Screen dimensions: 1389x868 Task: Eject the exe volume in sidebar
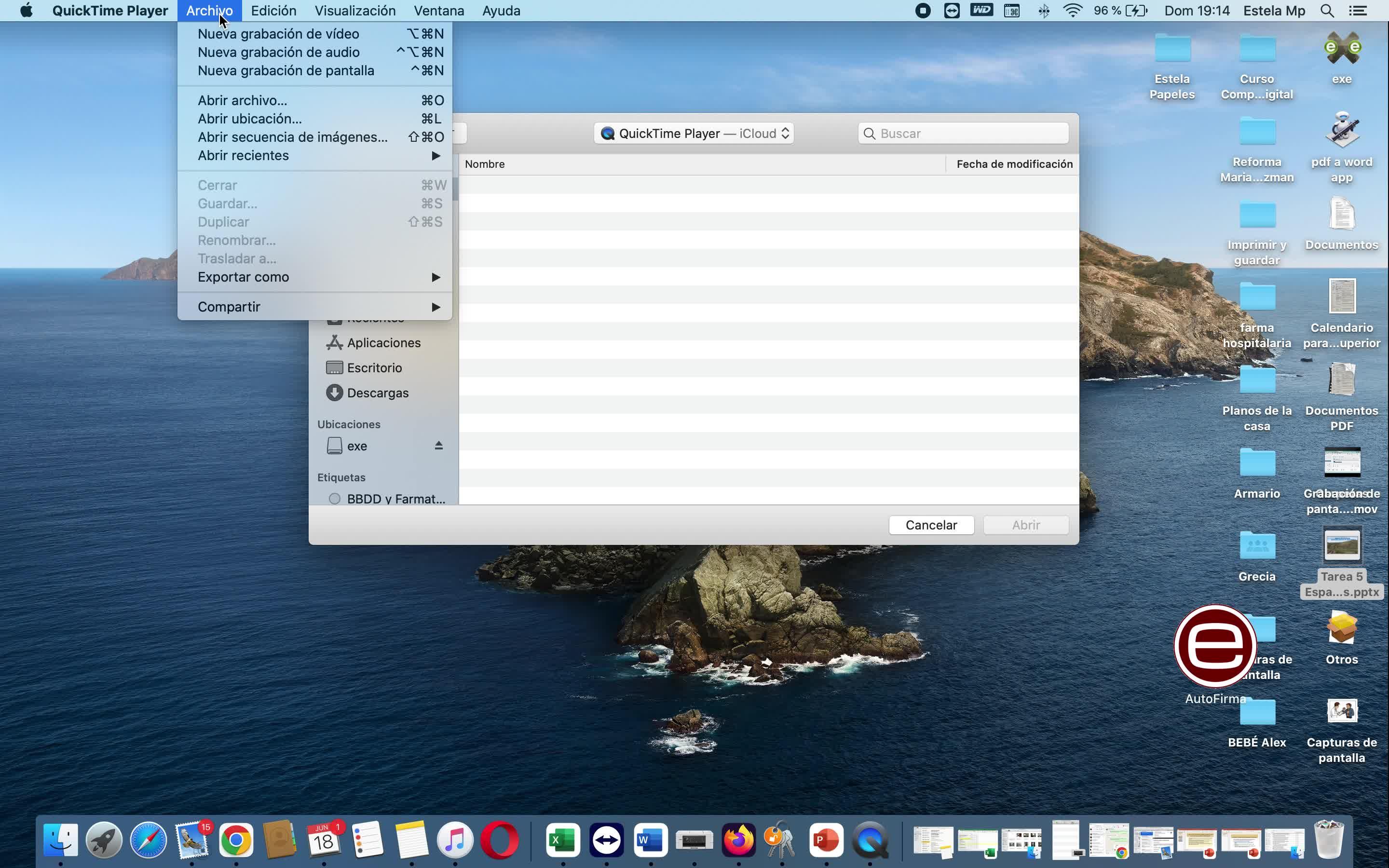pyautogui.click(x=438, y=446)
